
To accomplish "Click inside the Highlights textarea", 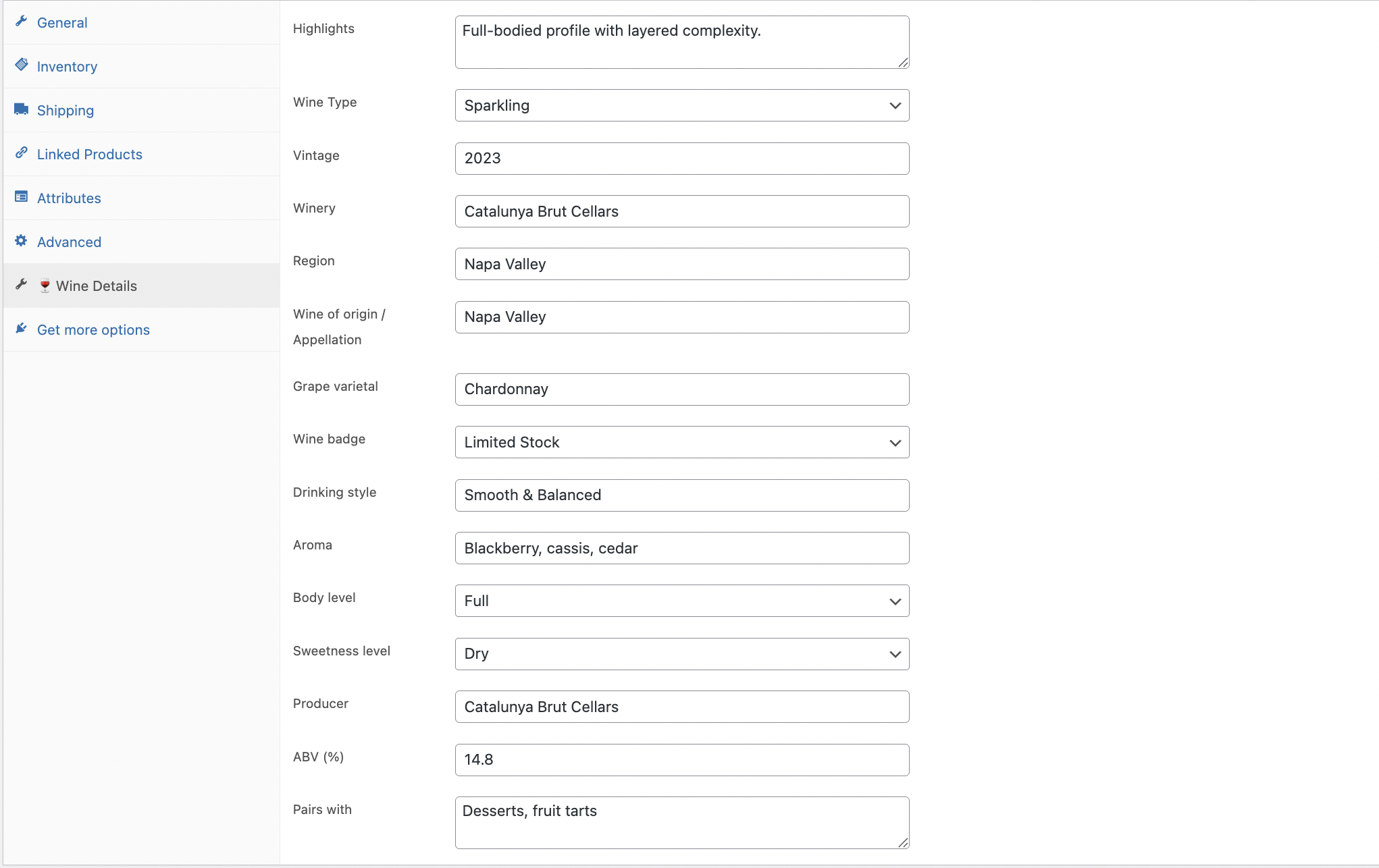I will 681,40.
